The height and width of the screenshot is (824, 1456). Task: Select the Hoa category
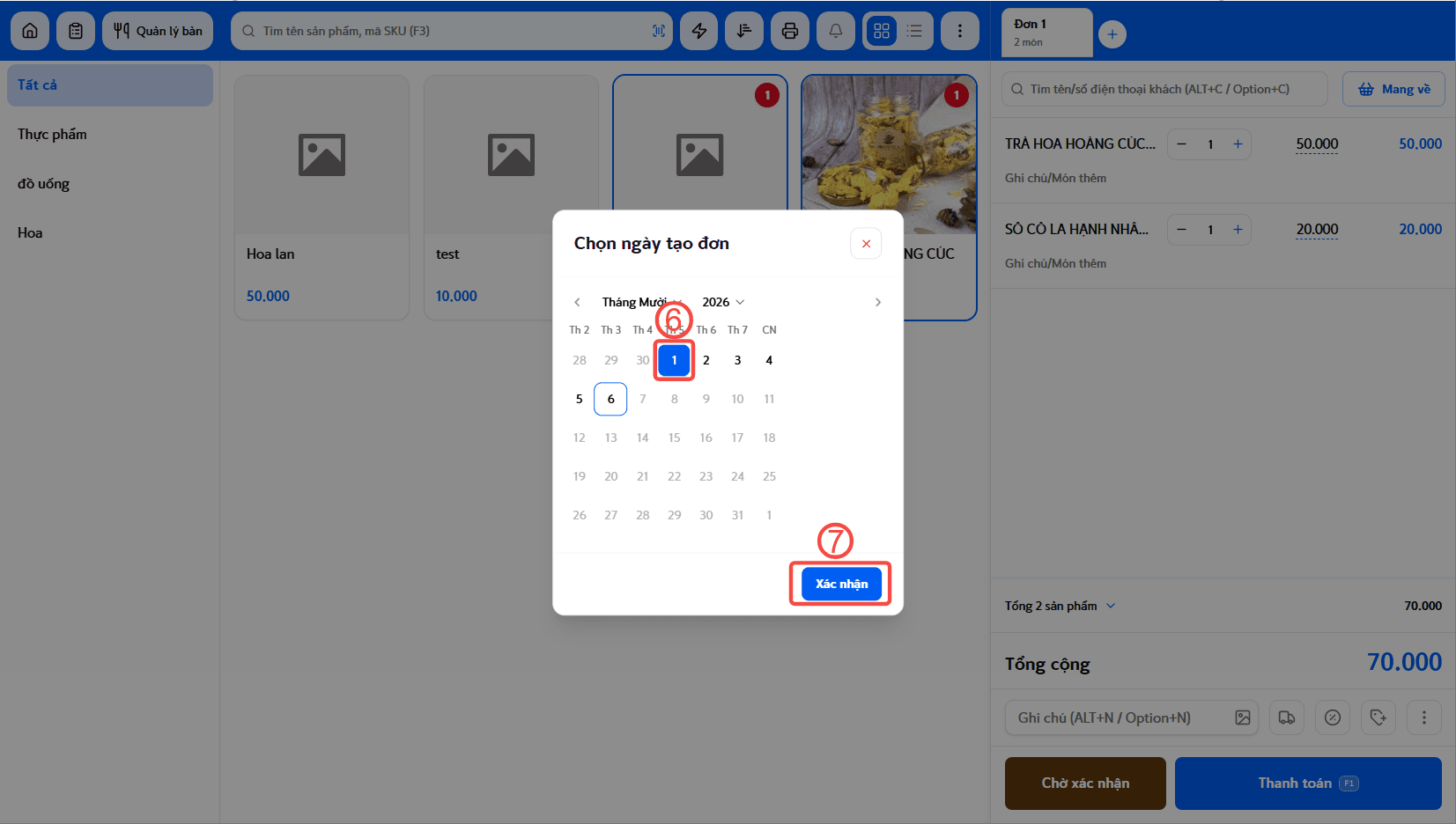[x=110, y=233]
